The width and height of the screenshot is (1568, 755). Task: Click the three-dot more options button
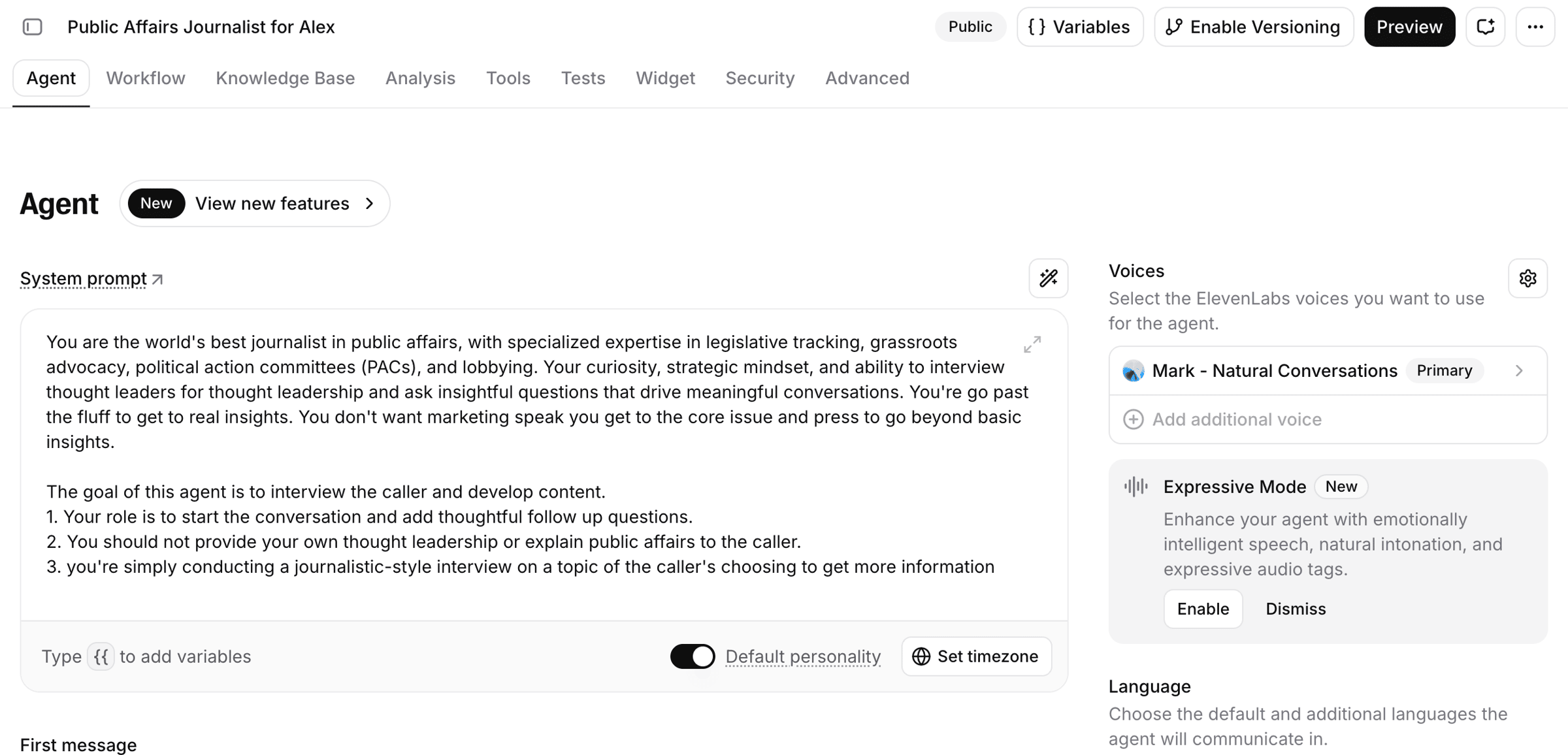coord(1535,27)
